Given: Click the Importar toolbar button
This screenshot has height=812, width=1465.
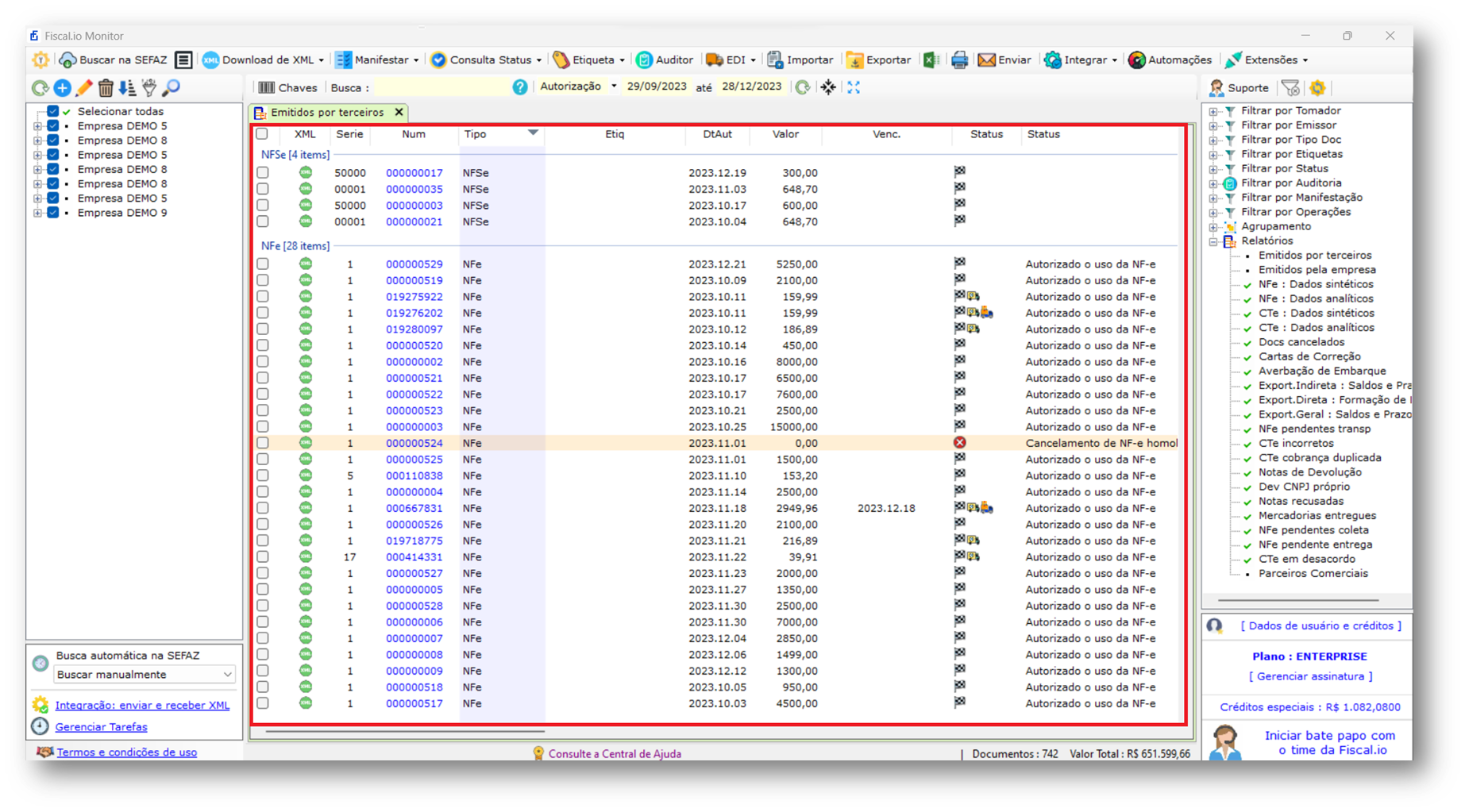Looking at the screenshot, I should pyautogui.click(x=800, y=60).
